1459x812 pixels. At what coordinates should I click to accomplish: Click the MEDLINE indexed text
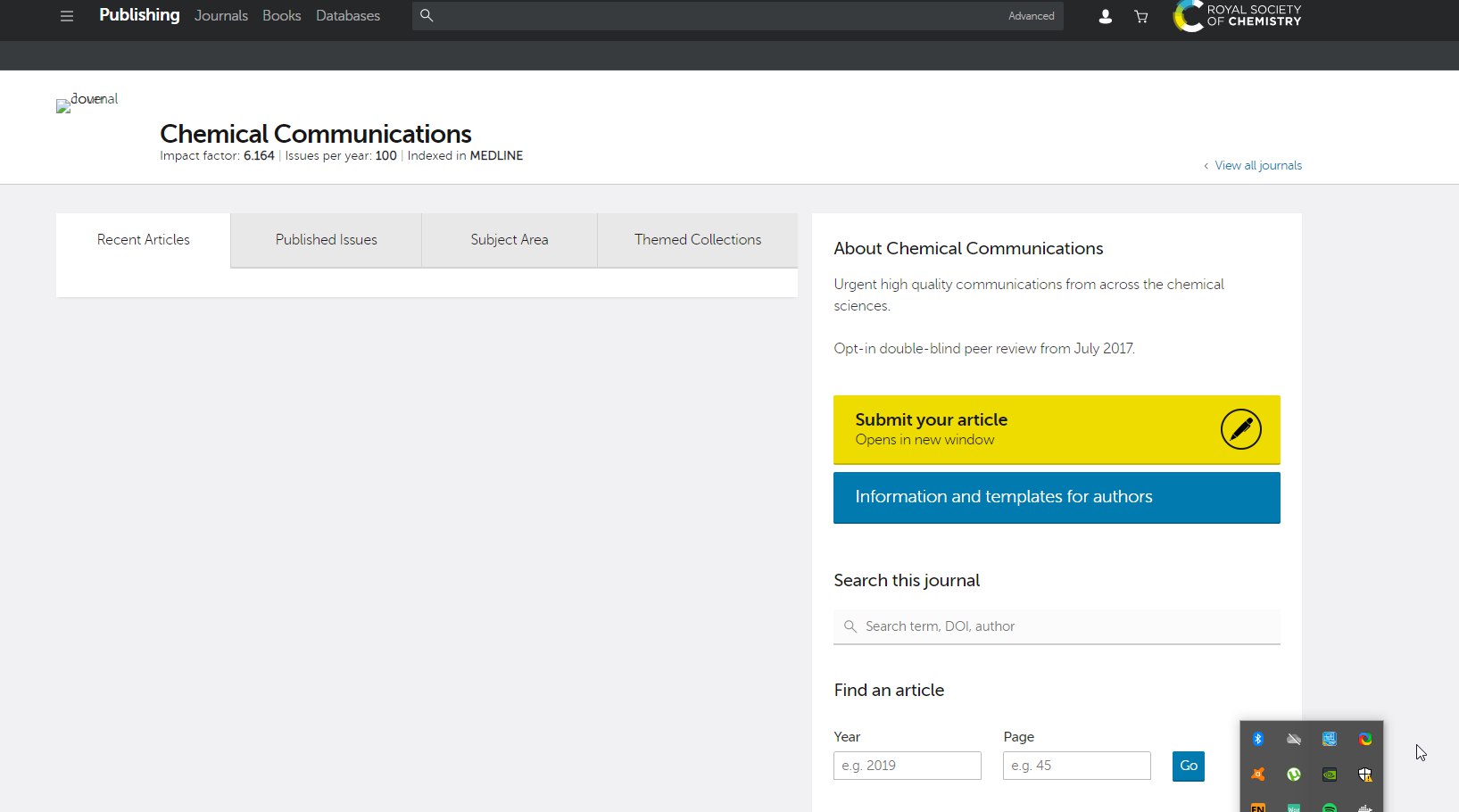pos(496,155)
